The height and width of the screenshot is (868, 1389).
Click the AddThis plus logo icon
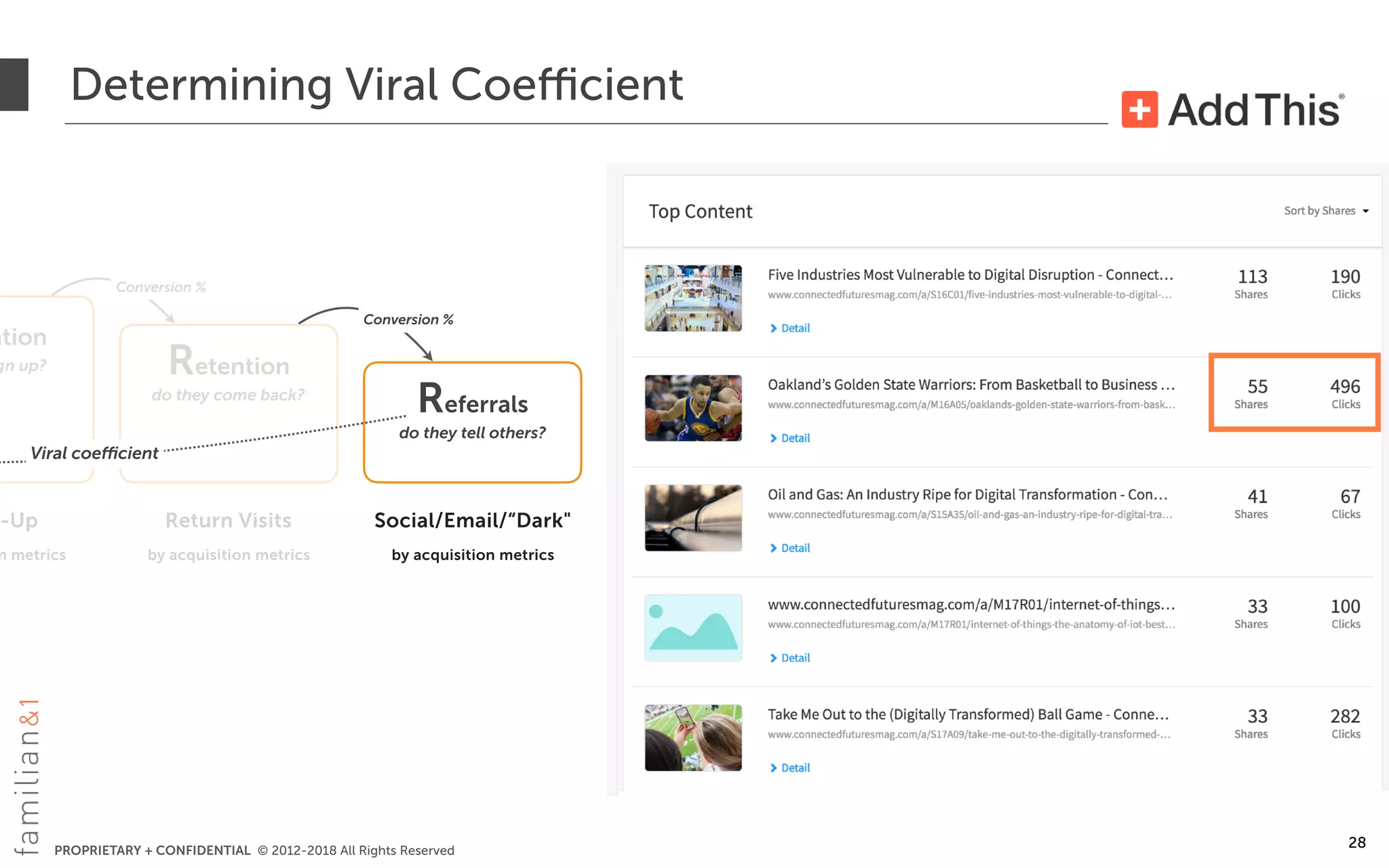tap(1139, 109)
